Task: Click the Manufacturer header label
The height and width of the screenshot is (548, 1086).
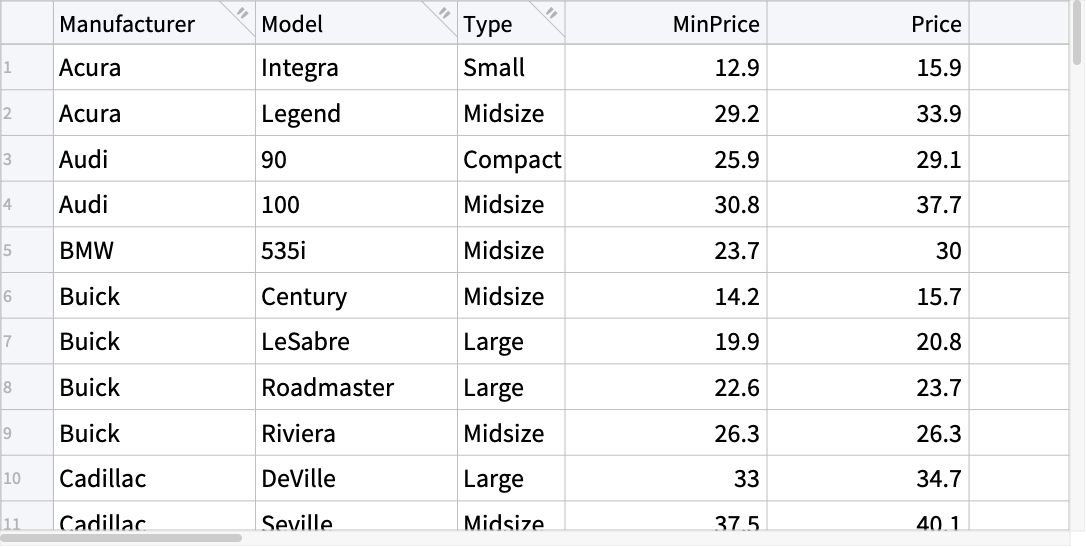Action: (127, 24)
